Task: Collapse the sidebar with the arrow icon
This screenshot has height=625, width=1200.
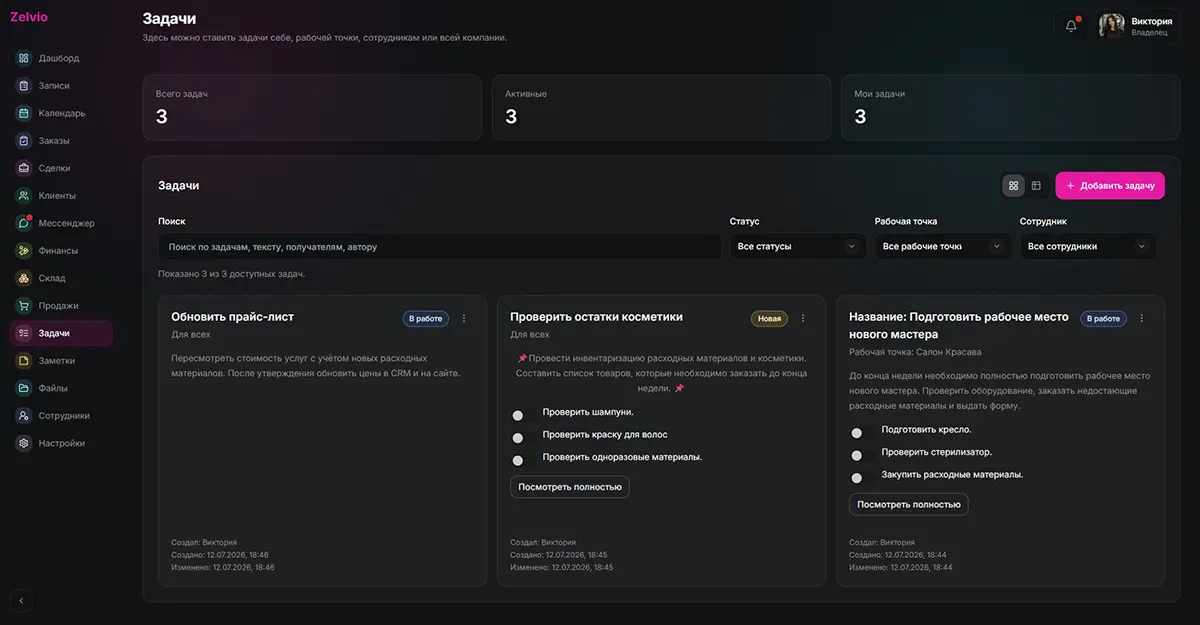Action: pos(22,601)
